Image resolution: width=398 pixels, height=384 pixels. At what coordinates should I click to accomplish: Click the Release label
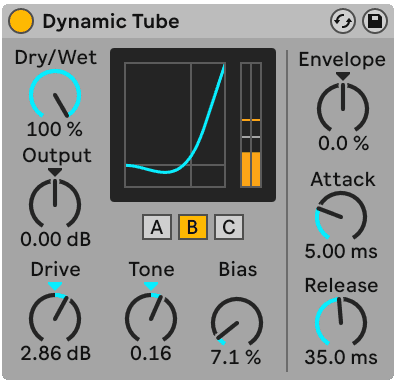click(x=342, y=285)
